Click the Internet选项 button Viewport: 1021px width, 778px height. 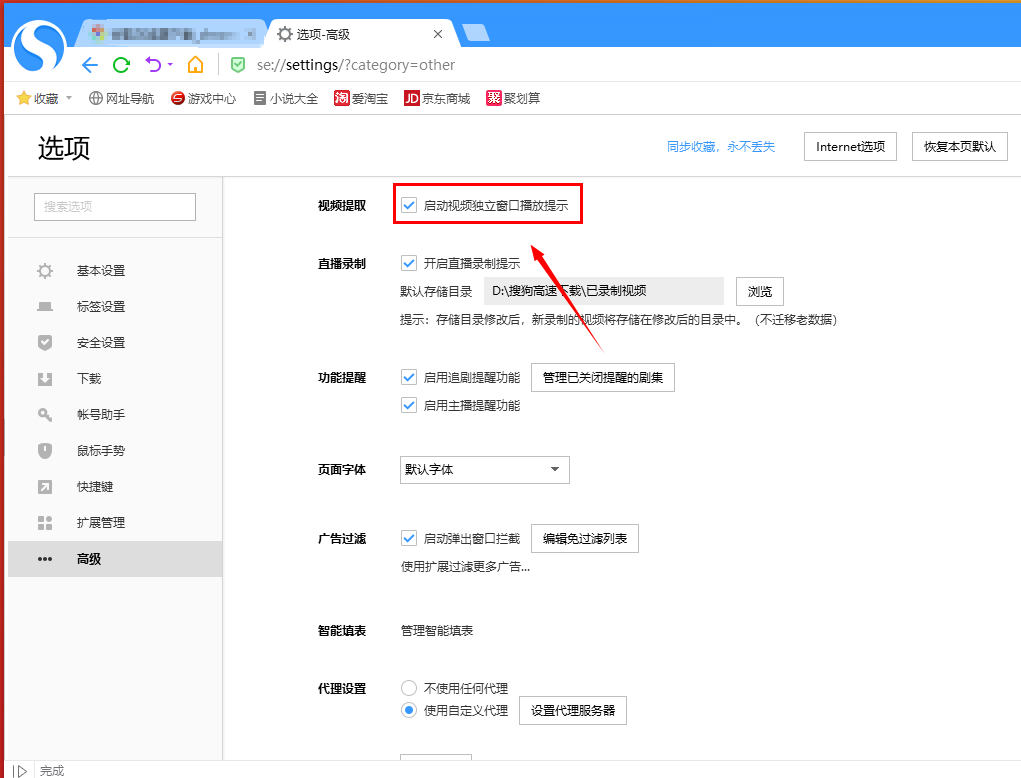[x=850, y=146]
